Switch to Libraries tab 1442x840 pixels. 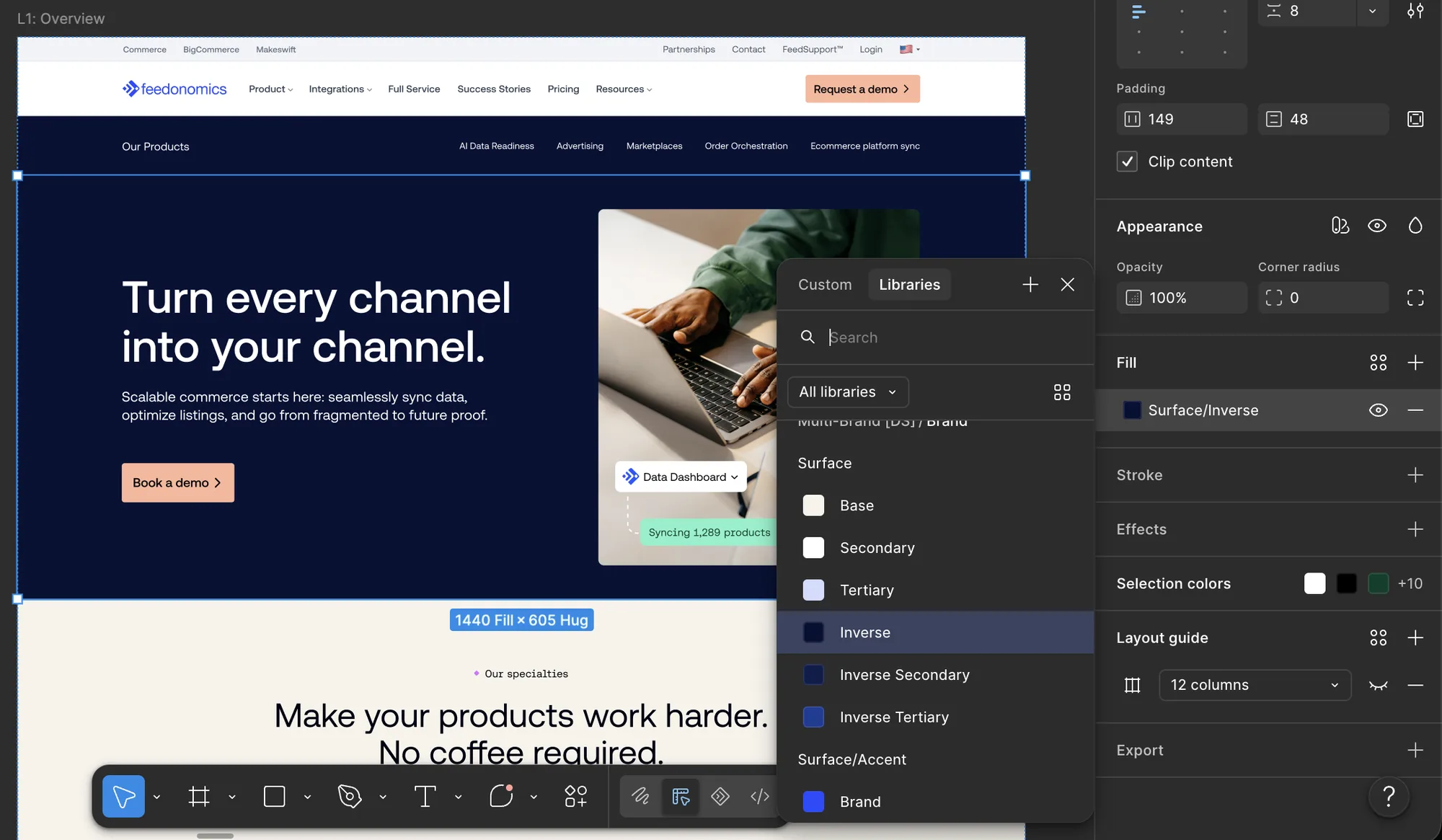tap(909, 285)
